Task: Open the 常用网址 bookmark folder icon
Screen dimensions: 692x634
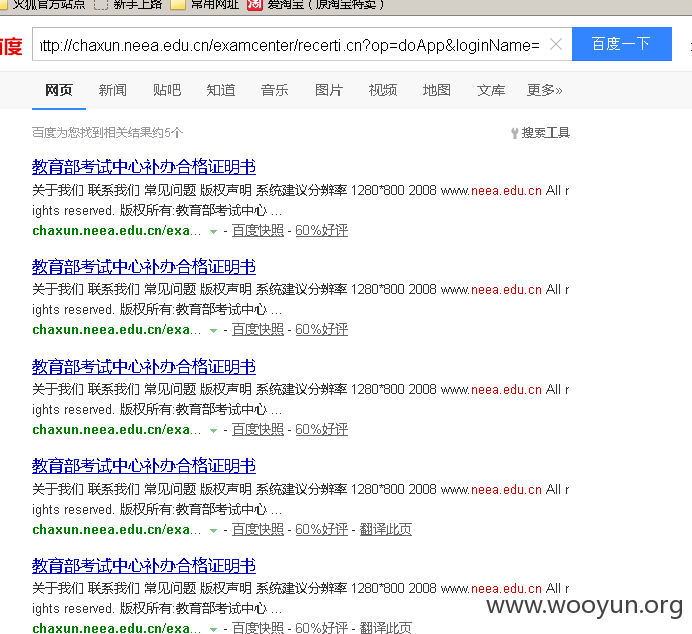Action: pyautogui.click(x=178, y=4)
